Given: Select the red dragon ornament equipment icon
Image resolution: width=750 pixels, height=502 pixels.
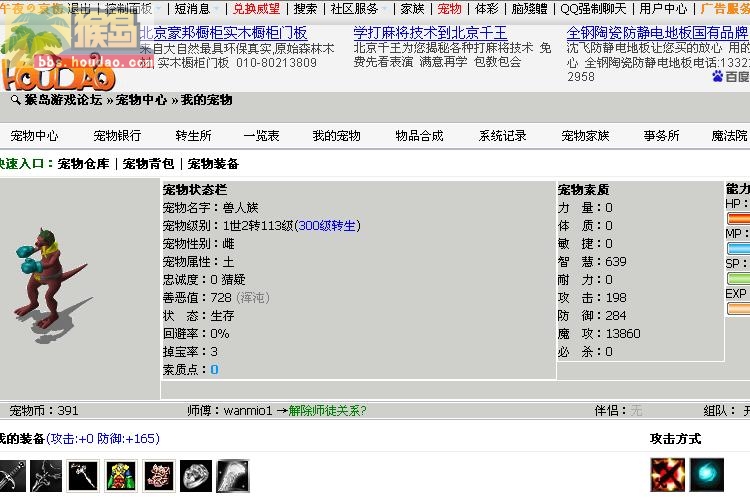Looking at the screenshot, I should click(159, 476).
